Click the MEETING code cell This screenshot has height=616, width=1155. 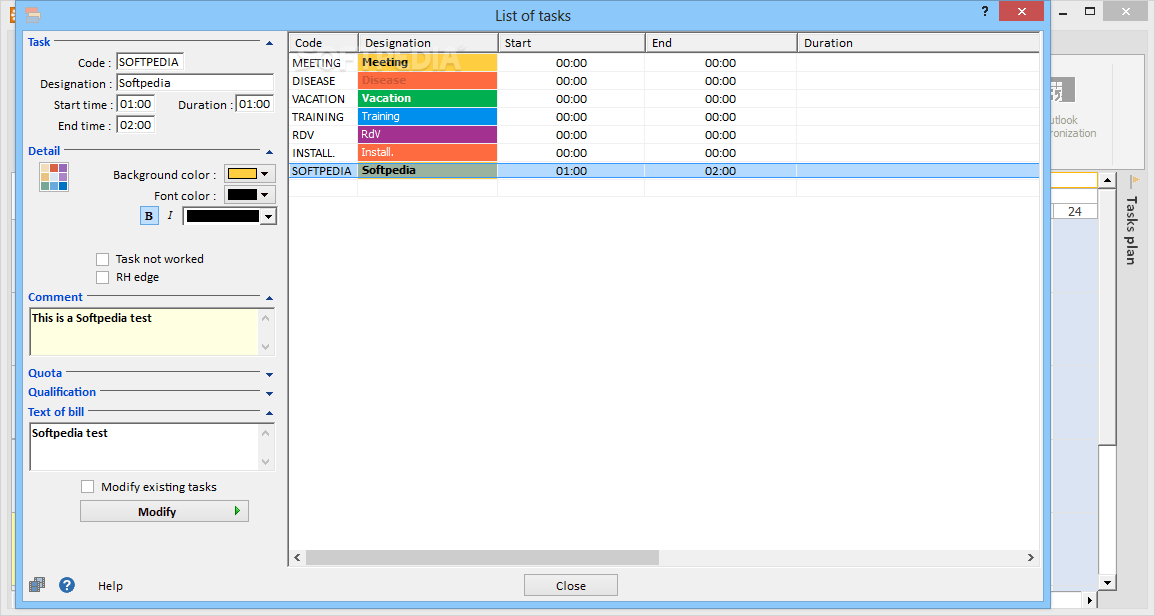[x=323, y=63]
